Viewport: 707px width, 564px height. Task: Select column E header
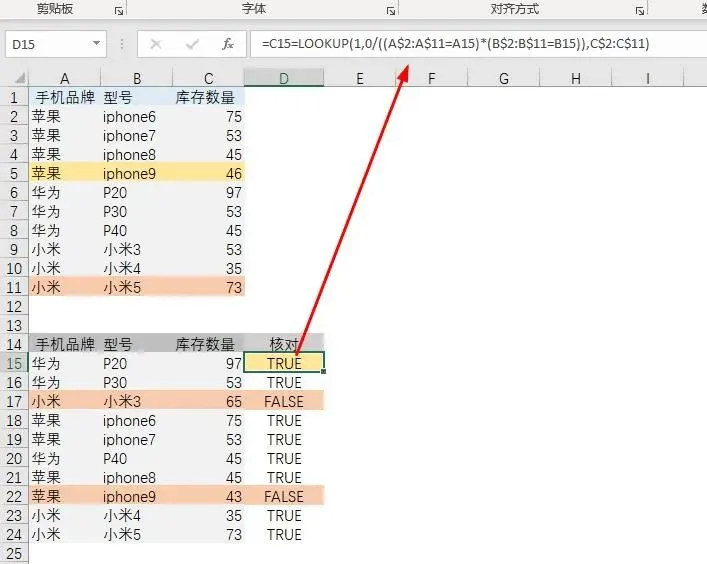click(x=360, y=78)
